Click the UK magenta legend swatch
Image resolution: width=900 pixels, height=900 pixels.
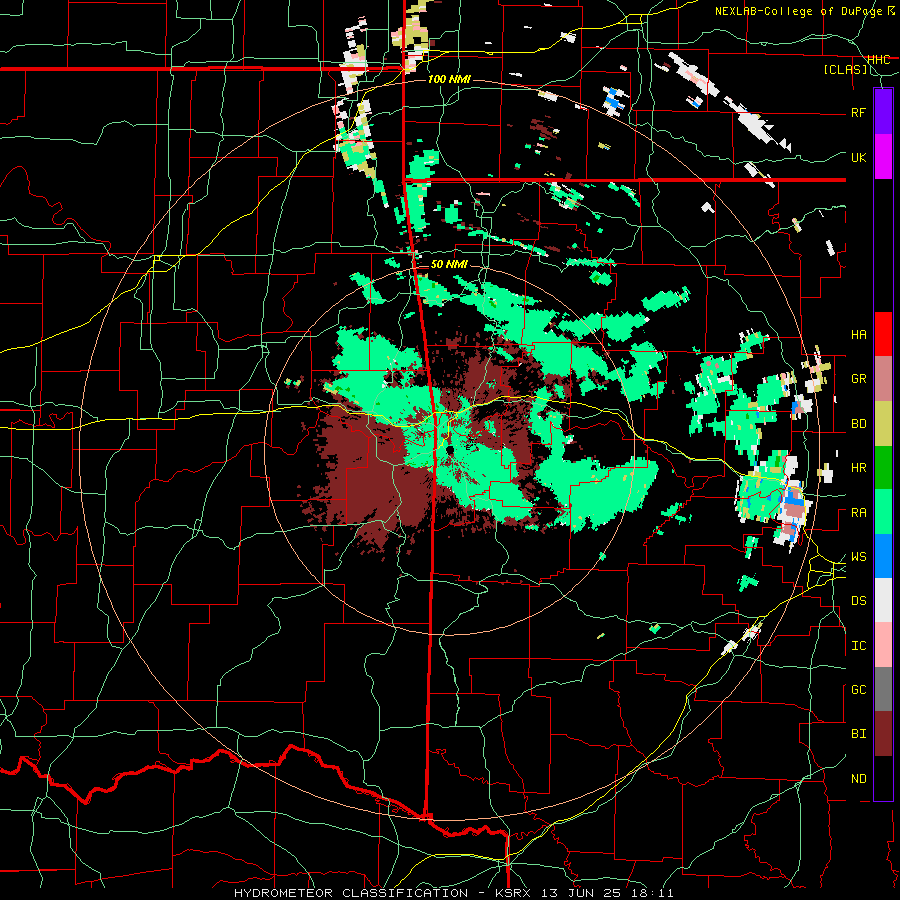883,157
